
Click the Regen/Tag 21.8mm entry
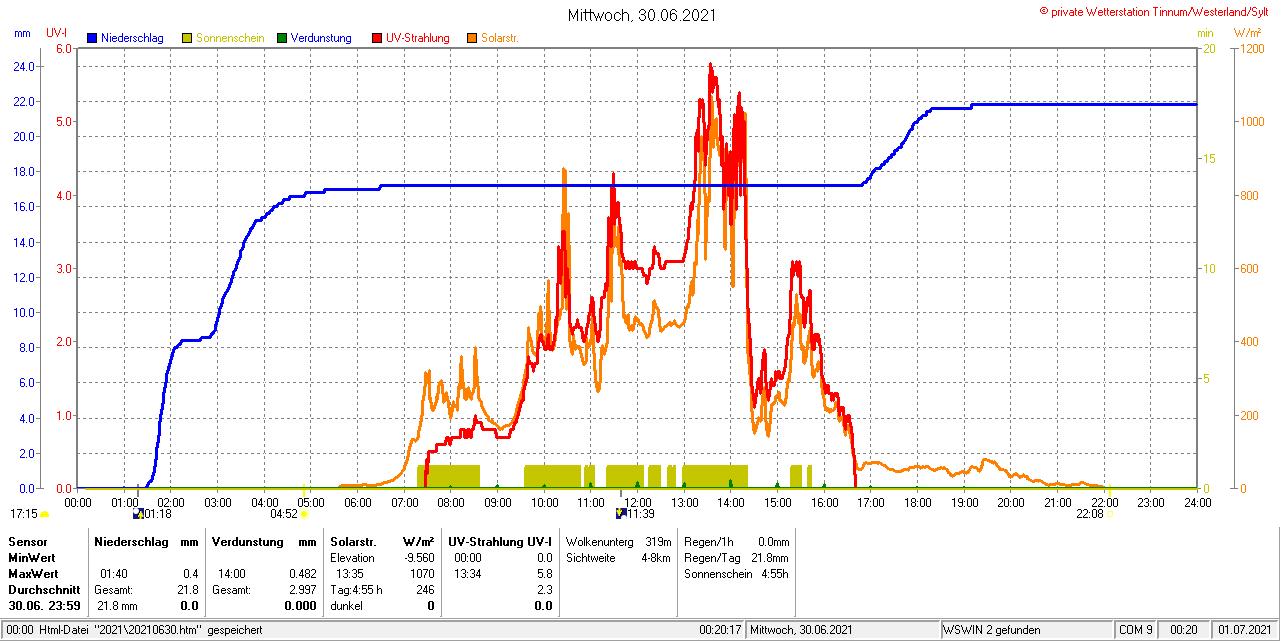(x=736, y=558)
